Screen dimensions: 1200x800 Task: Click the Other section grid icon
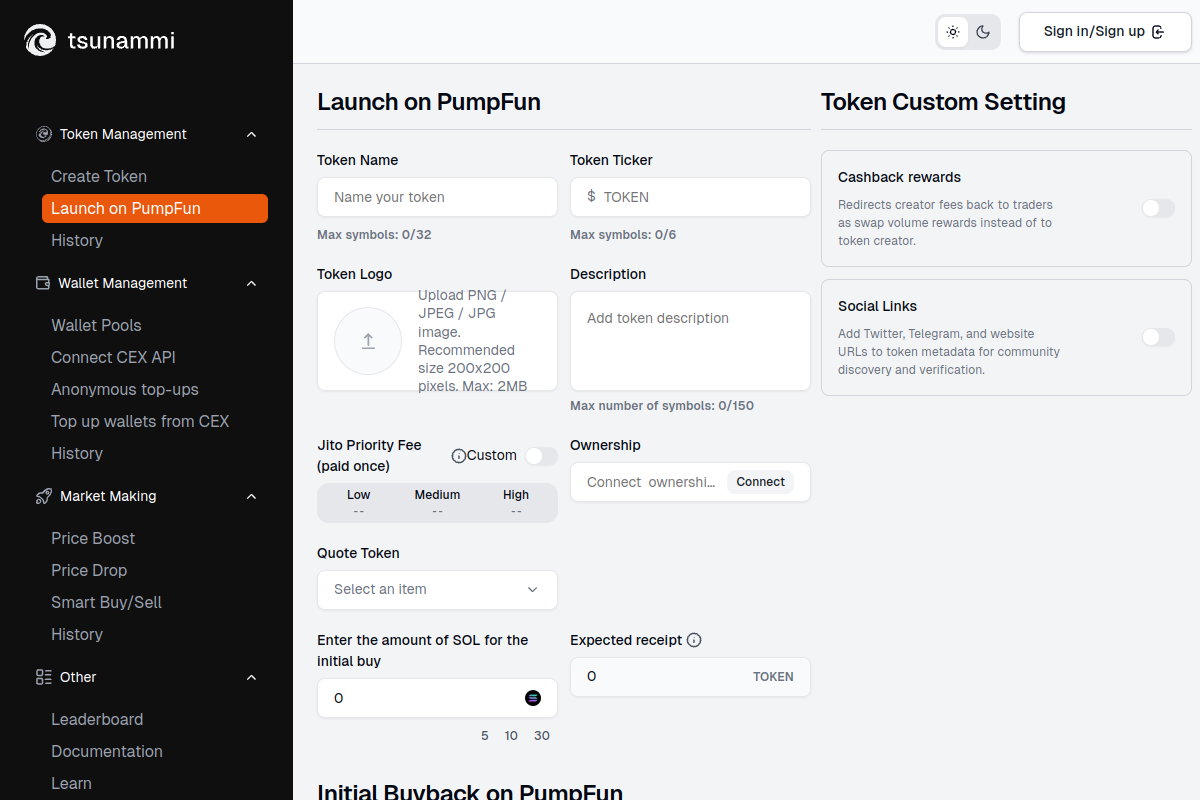coord(43,677)
